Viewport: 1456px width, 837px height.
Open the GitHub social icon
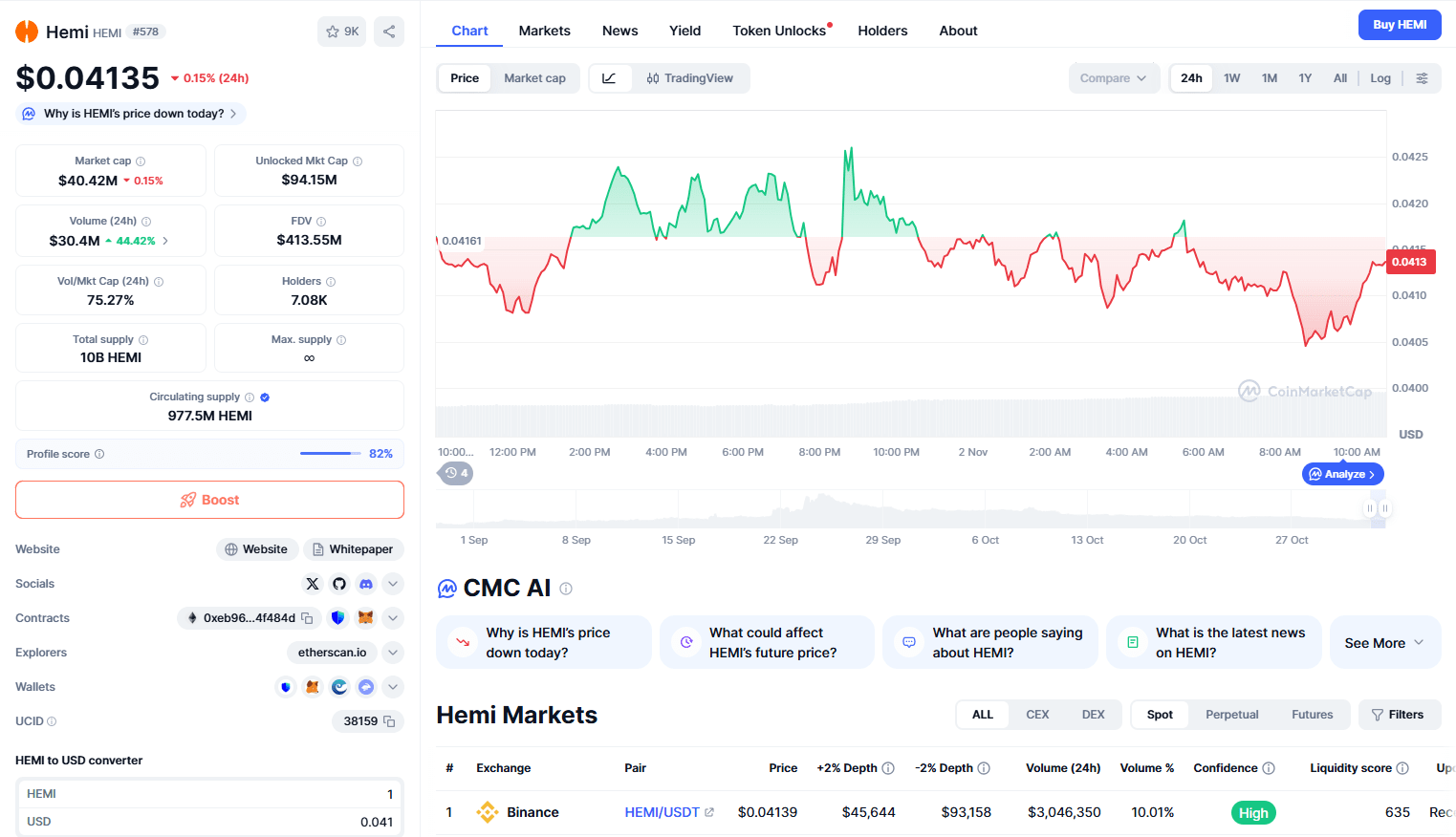[x=339, y=584]
